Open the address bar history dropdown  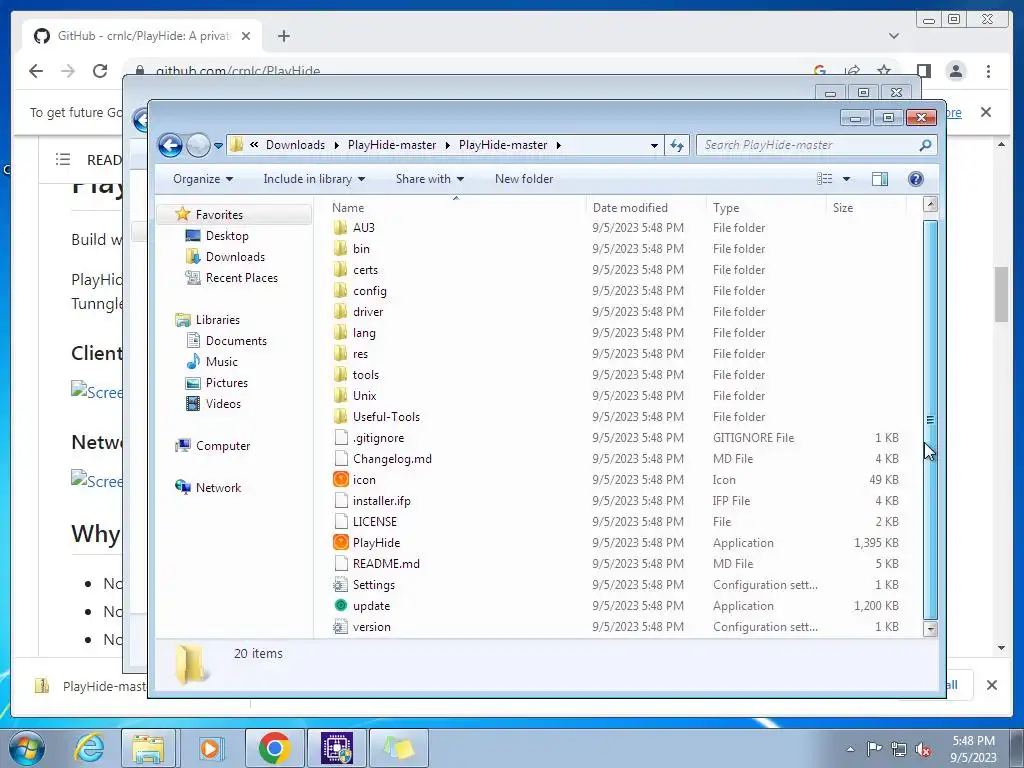(654, 145)
